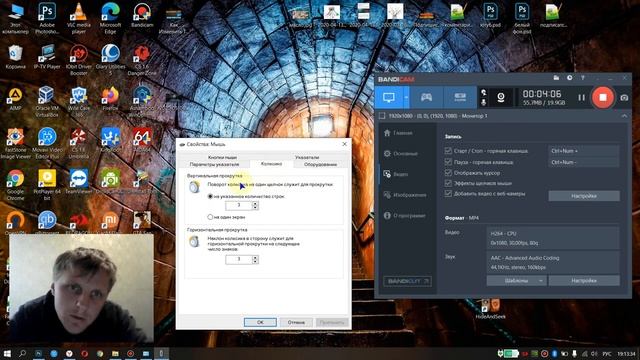
Task: Open Главная section in Bandicam sidebar
Action: (398, 133)
